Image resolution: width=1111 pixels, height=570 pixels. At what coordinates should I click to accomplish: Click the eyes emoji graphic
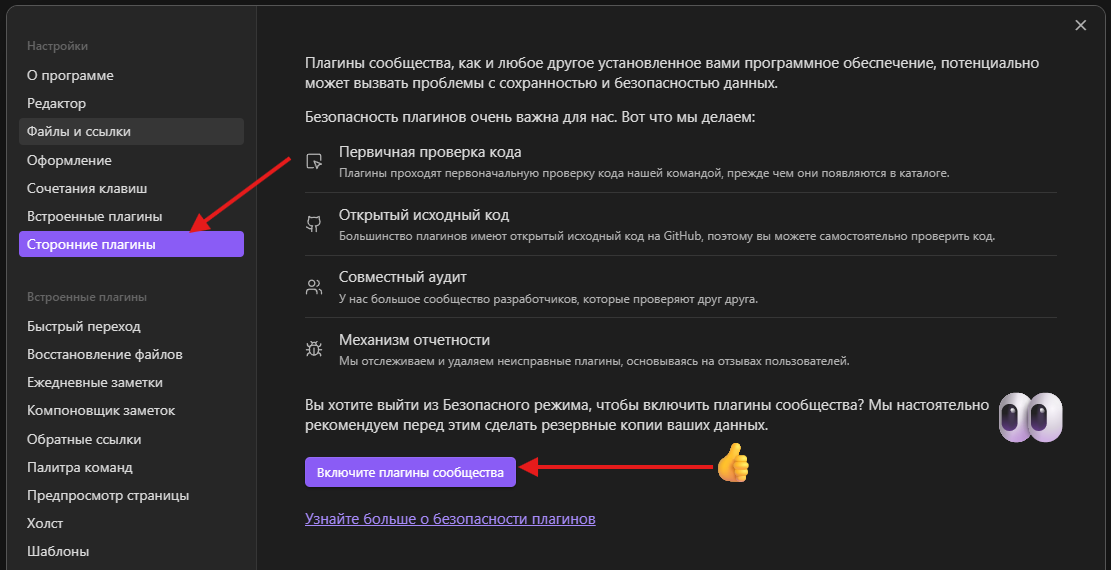point(1030,417)
